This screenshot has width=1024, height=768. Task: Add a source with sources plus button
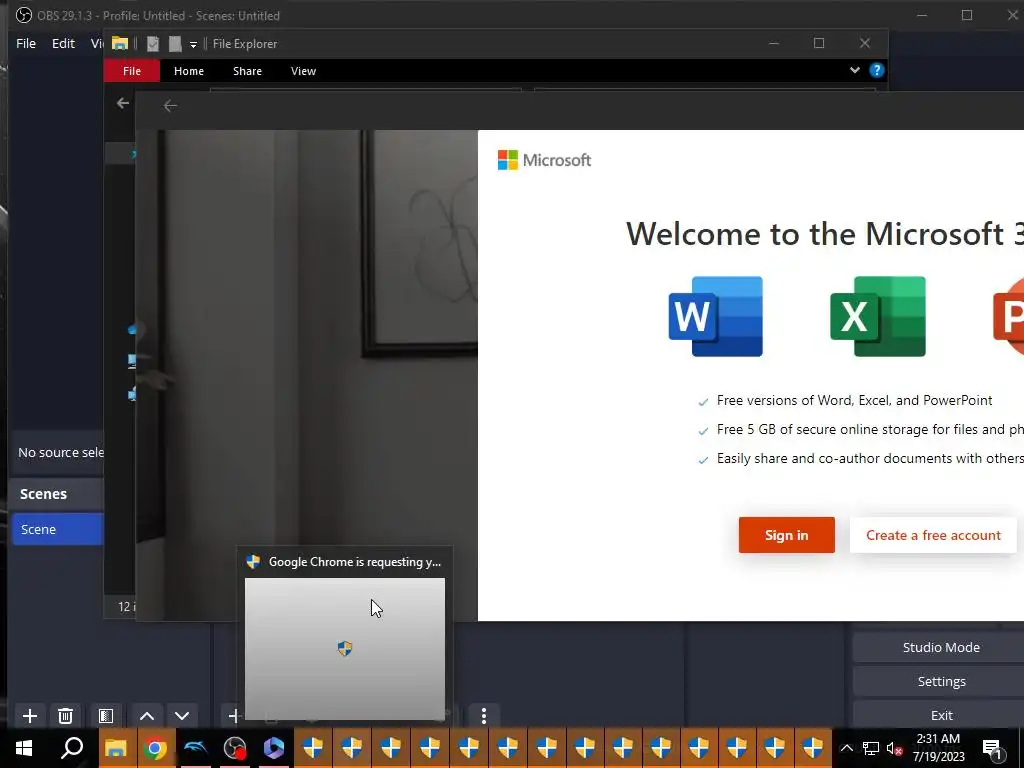[x=233, y=716]
